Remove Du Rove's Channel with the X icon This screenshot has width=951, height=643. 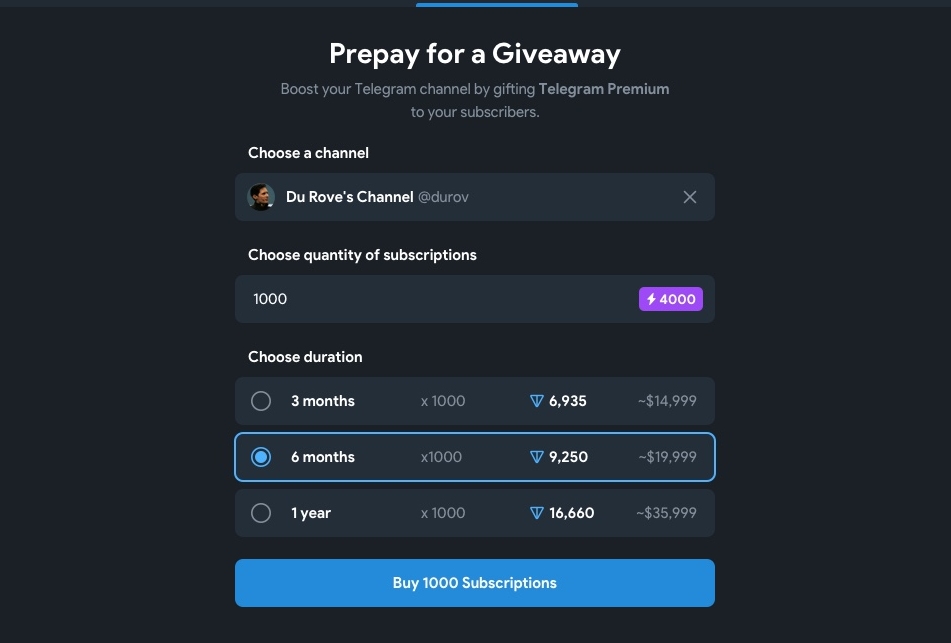pyautogui.click(x=690, y=197)
